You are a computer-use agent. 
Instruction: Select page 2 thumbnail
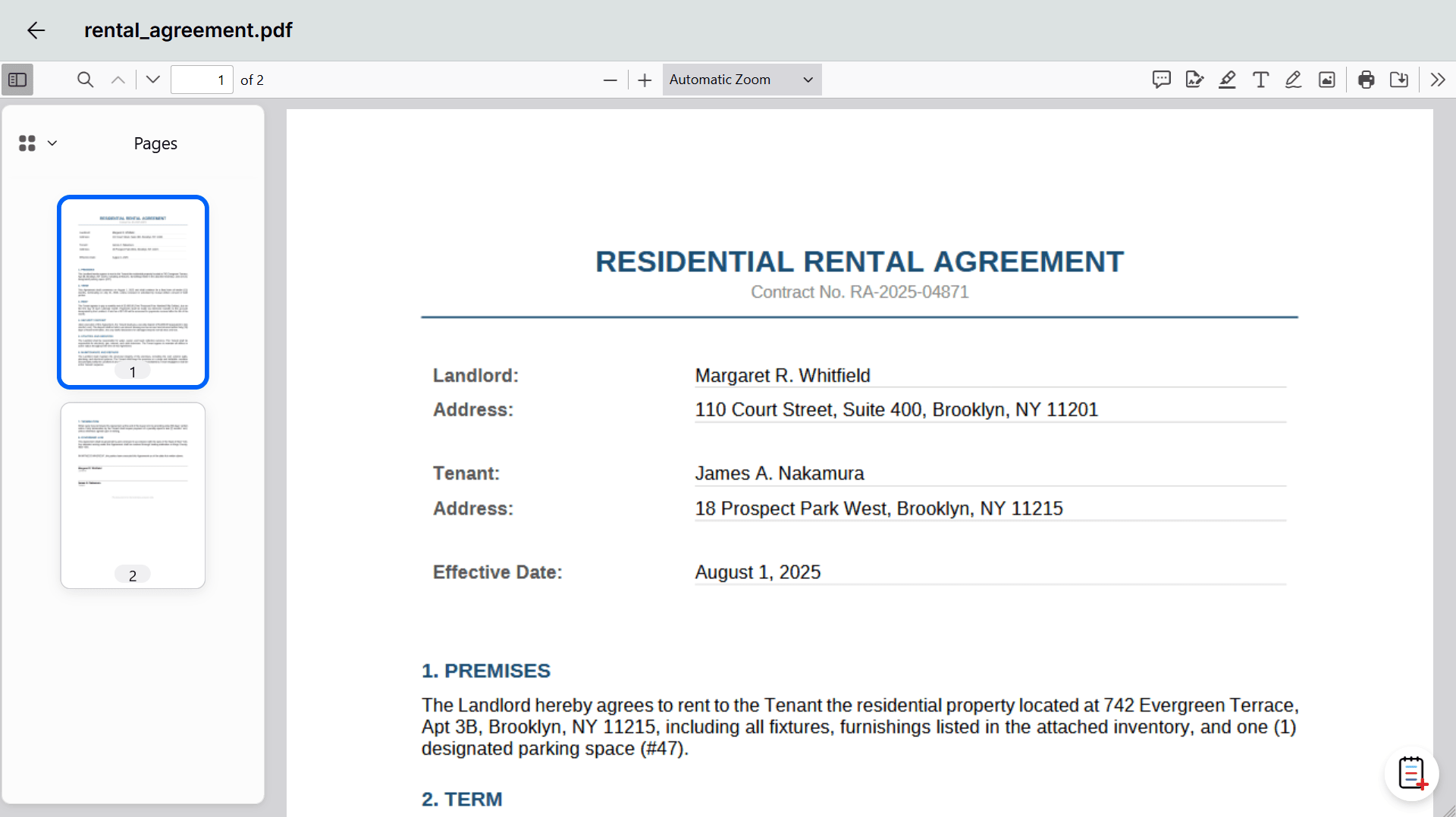click(x=133, y=495)
